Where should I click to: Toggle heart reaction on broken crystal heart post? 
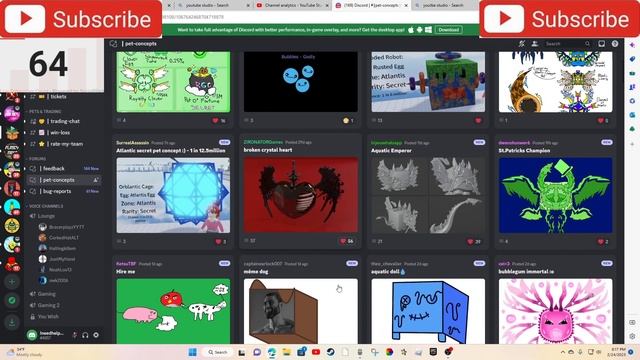[347, 241]
